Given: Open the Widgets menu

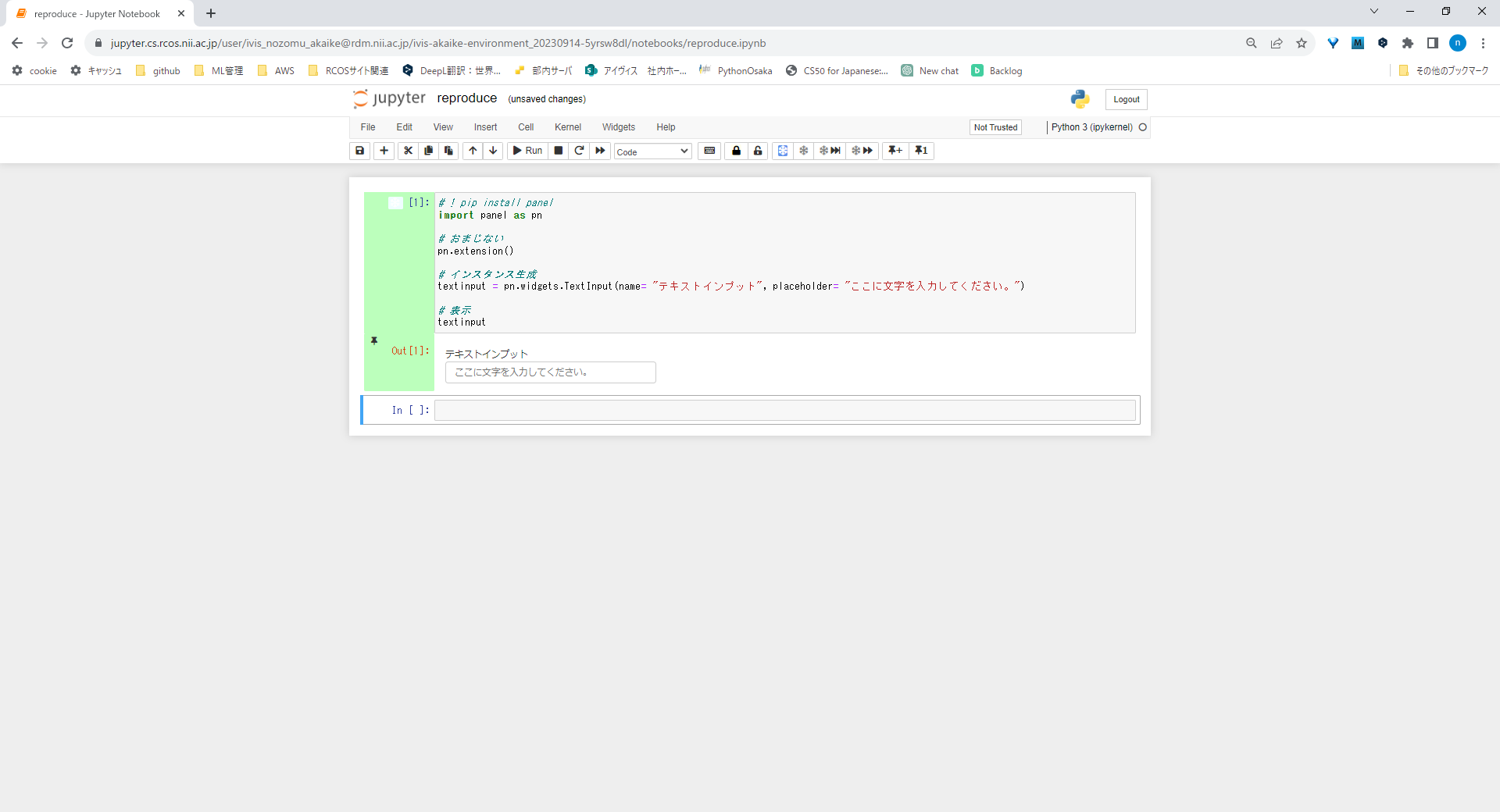Looking at the screenshot, I should 618,127.
